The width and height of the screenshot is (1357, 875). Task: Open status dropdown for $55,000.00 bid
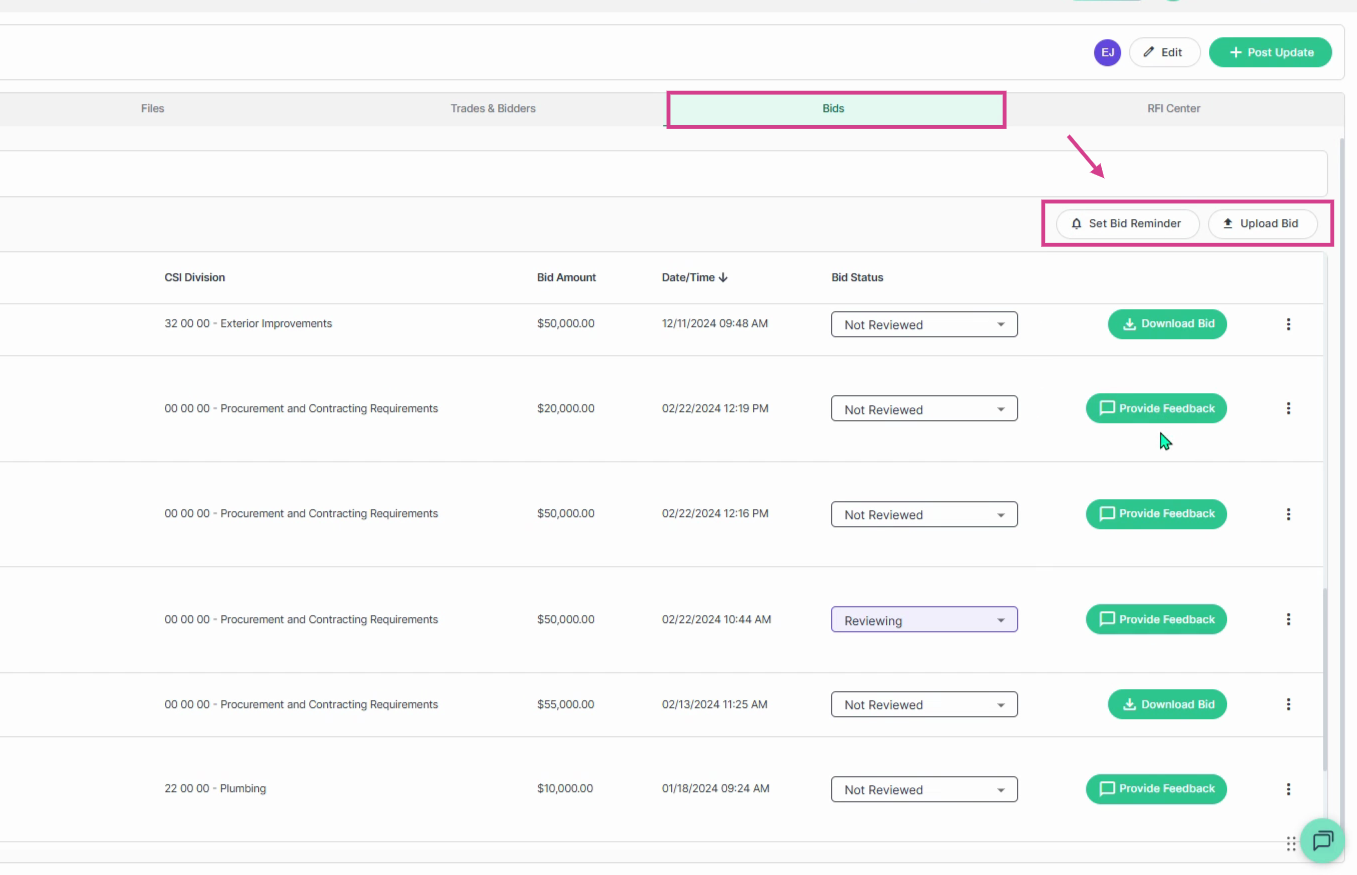pyautogui.click(x=924, y=704)
